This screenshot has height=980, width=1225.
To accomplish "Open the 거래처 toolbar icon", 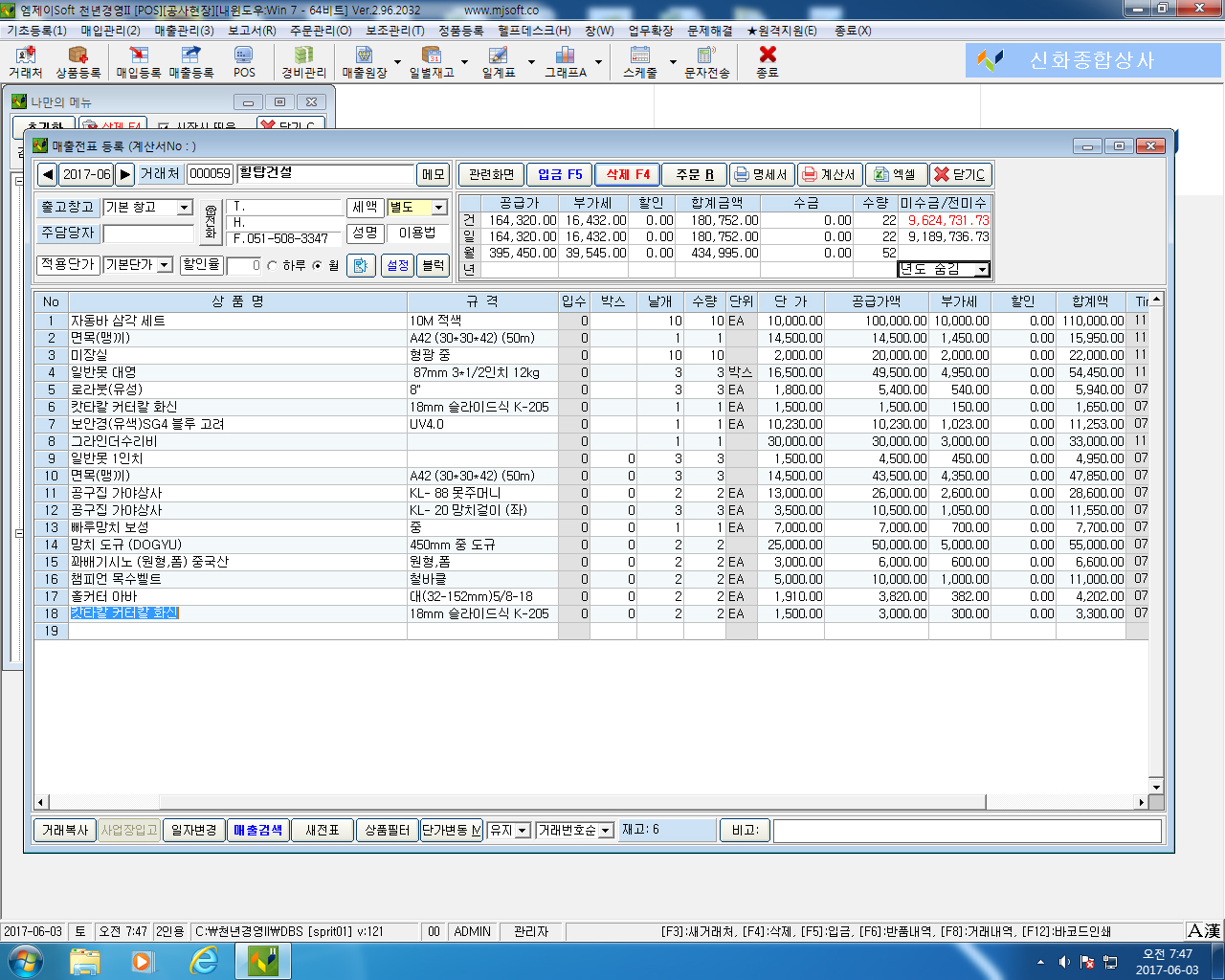I will tap(25, 62).
